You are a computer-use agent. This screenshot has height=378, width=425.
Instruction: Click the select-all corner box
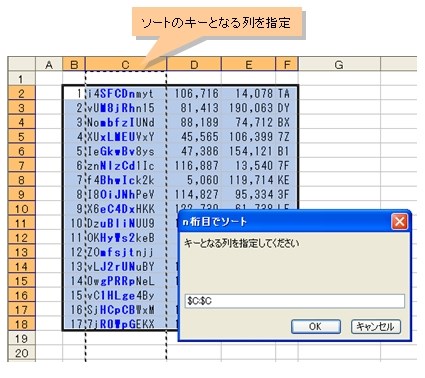pos(21,64)
